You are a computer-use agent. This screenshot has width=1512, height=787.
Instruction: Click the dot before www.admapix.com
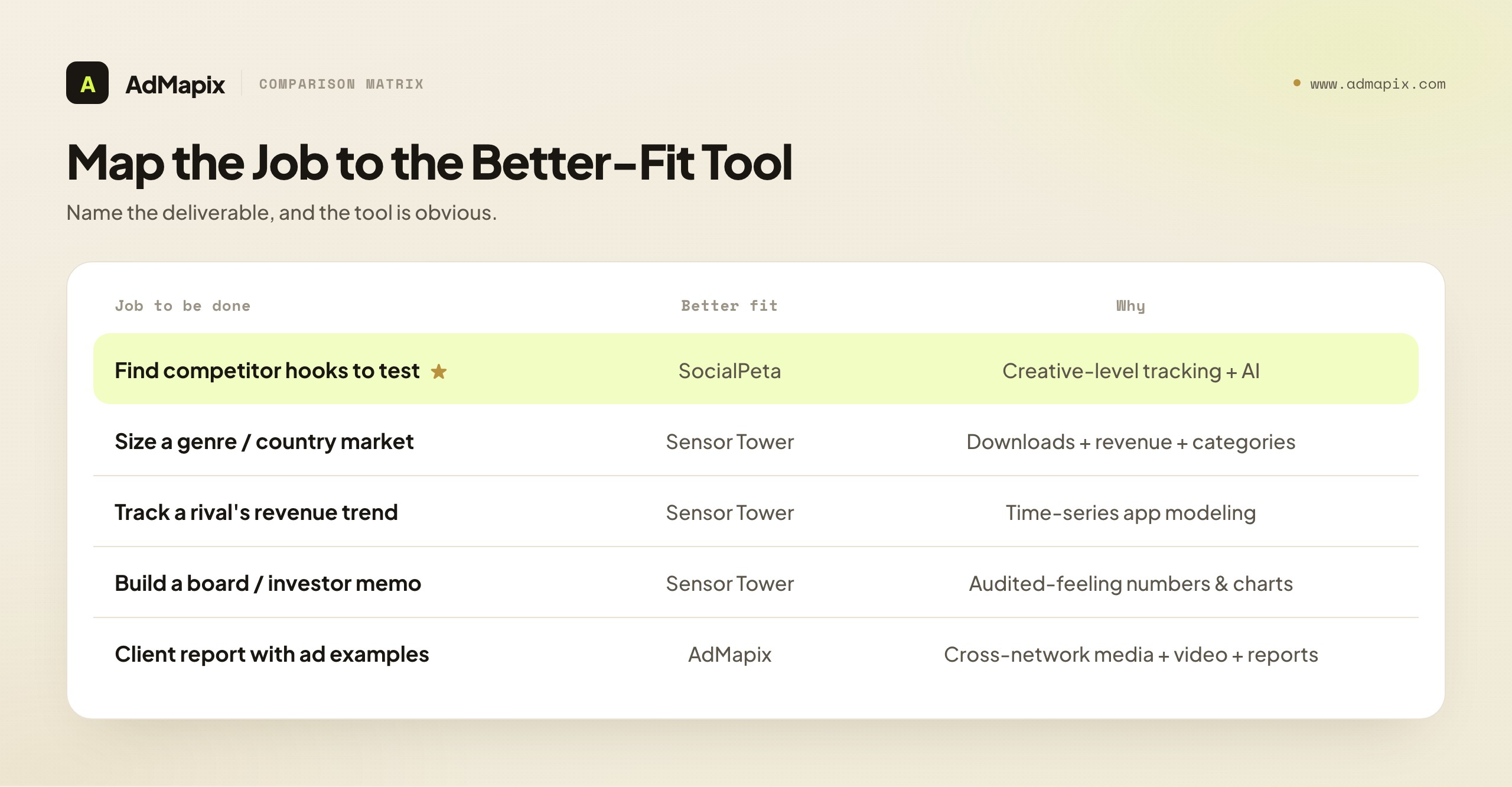click(1297, 83)
